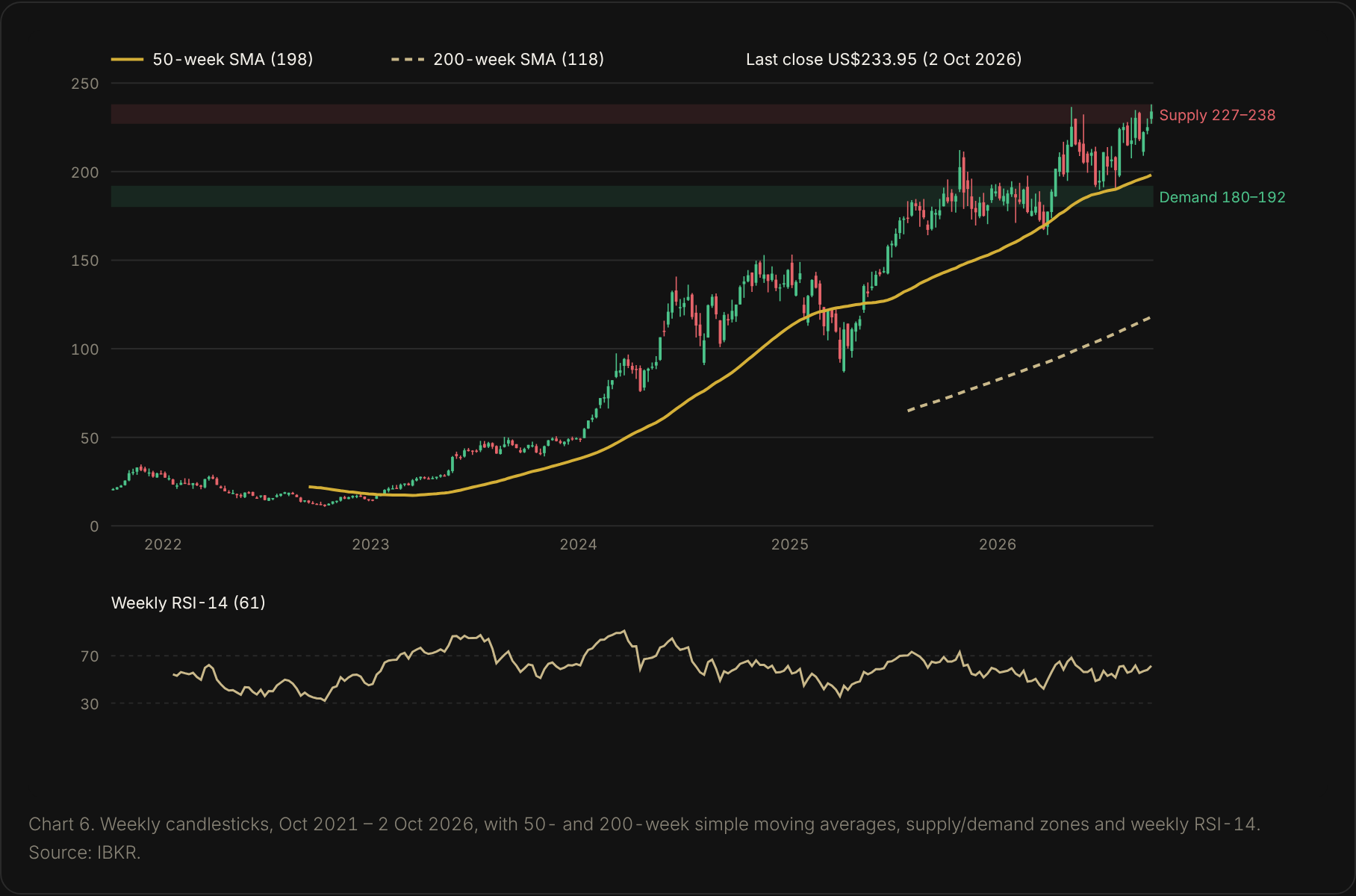This screenshot has height=896, width=1356.
Task: Click the 100 price axis label
Action: point(84,349)
